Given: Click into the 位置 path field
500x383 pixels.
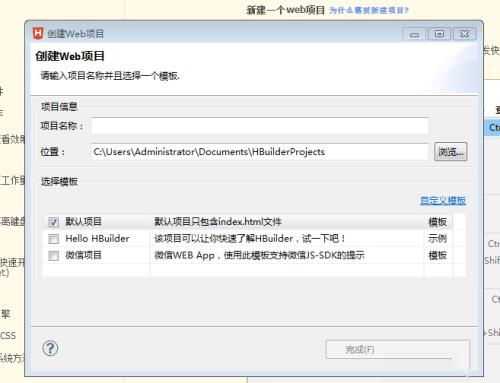Looking at the screenshot, I should [x=259, y=152].
